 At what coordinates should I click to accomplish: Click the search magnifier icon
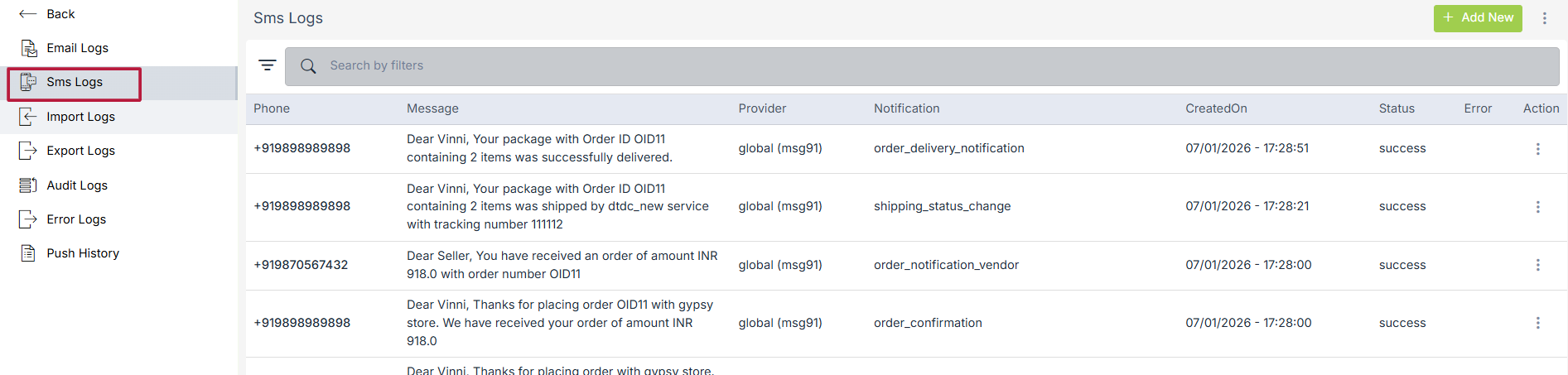(x=308, y=66)
